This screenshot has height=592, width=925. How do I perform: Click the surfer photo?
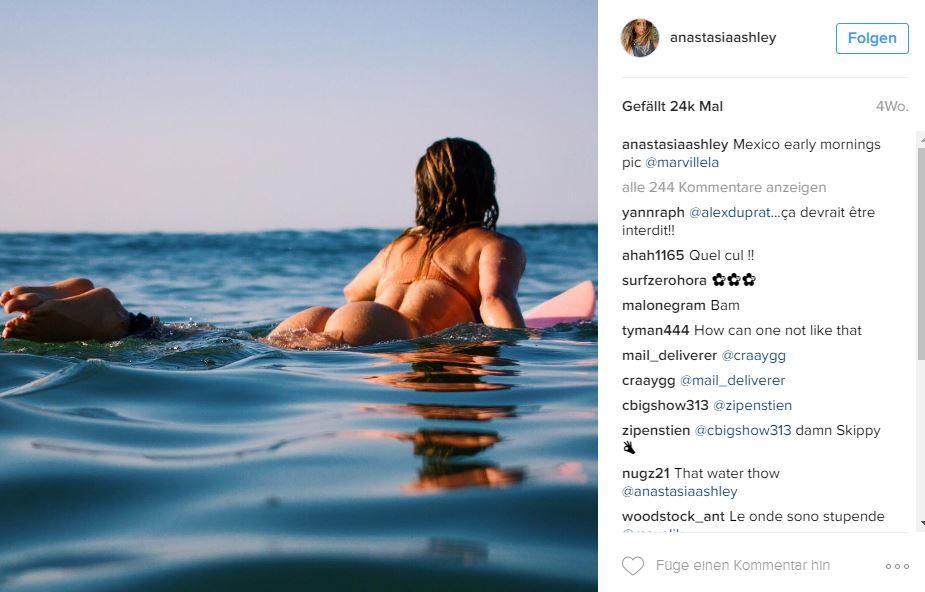point(299,296)
